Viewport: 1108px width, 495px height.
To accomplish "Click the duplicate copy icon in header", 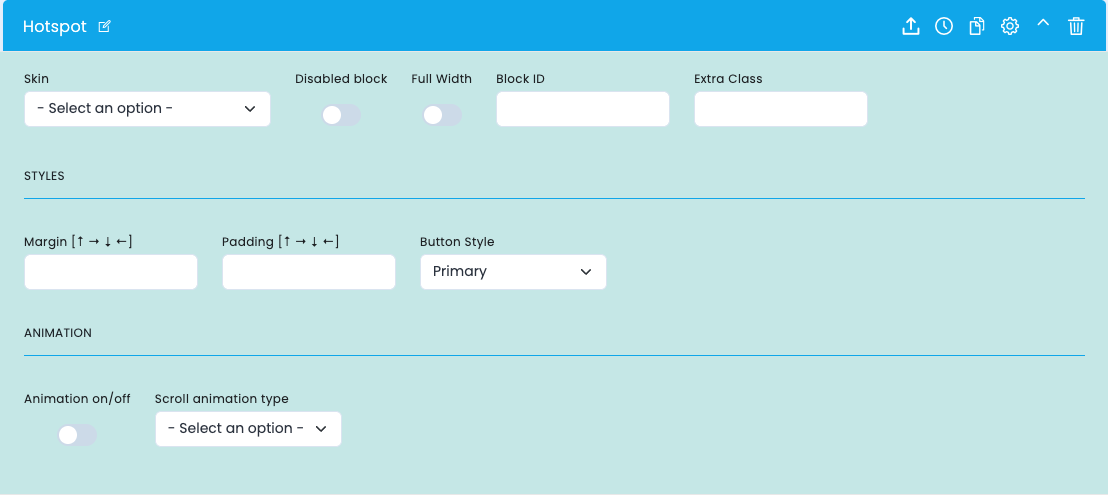I will tap(977, 27).
